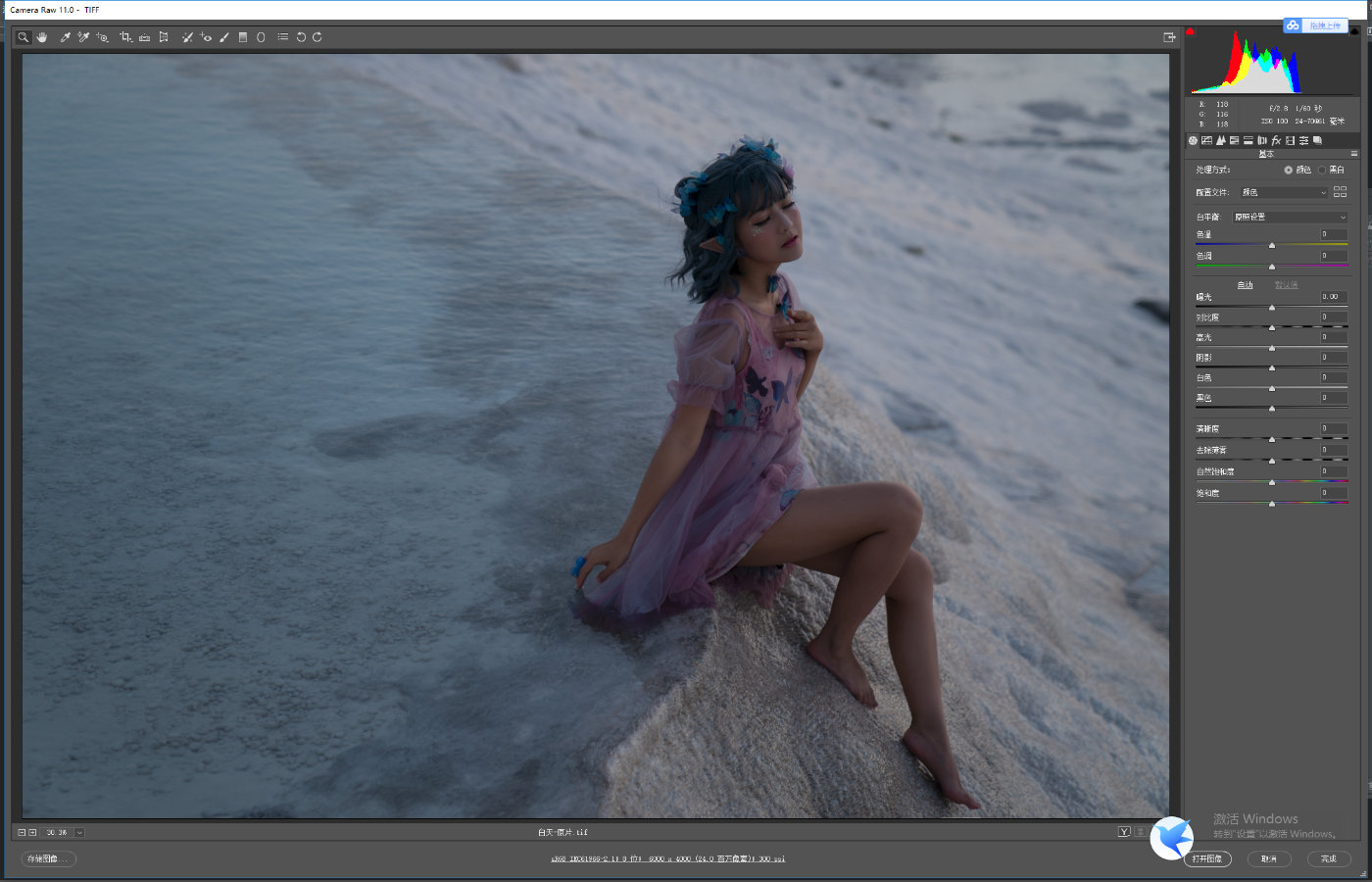Select the Hand tool
This screenshot has height=882, width=1372.
click(x=42, y=37)
